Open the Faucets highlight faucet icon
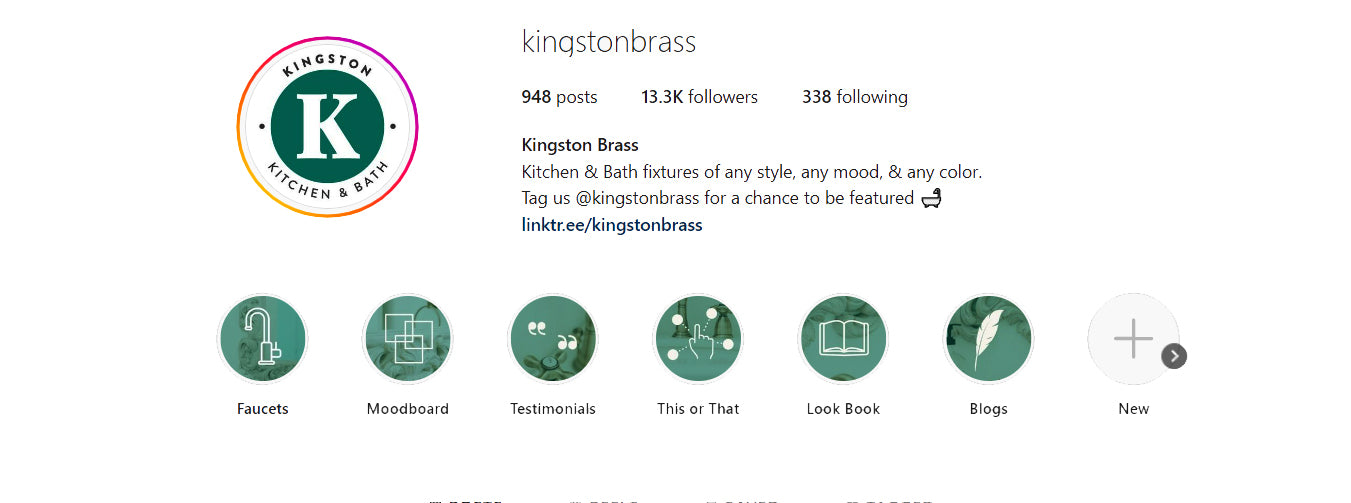This screenshot has height=503, width=1351. point(262,338)
